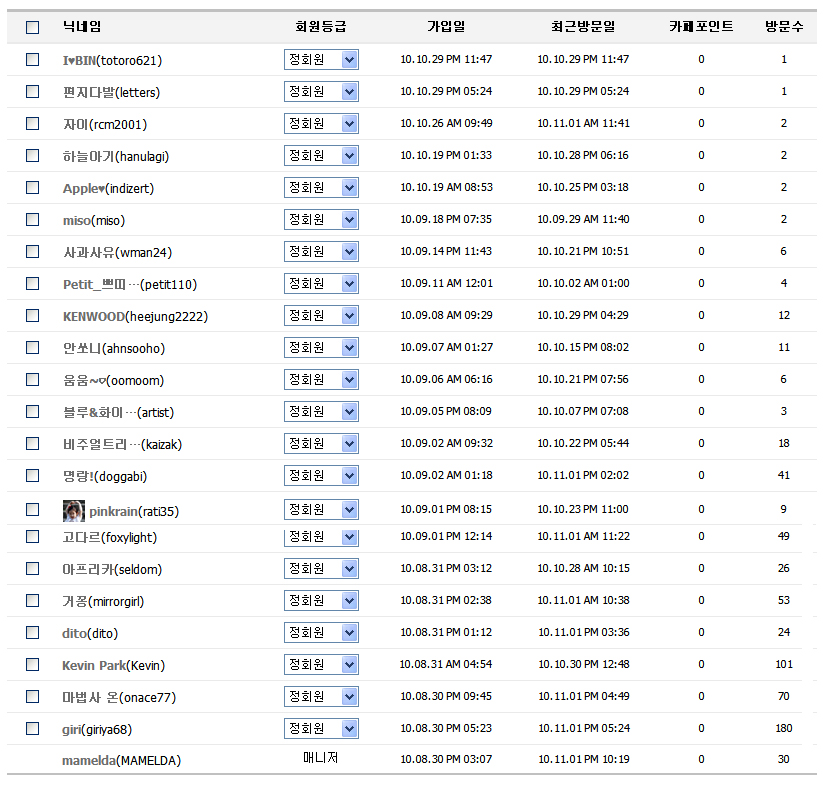Screen dimensions: 828x785
Task: Check the box for Kevin Park(Kevin)
Action: 33,665
